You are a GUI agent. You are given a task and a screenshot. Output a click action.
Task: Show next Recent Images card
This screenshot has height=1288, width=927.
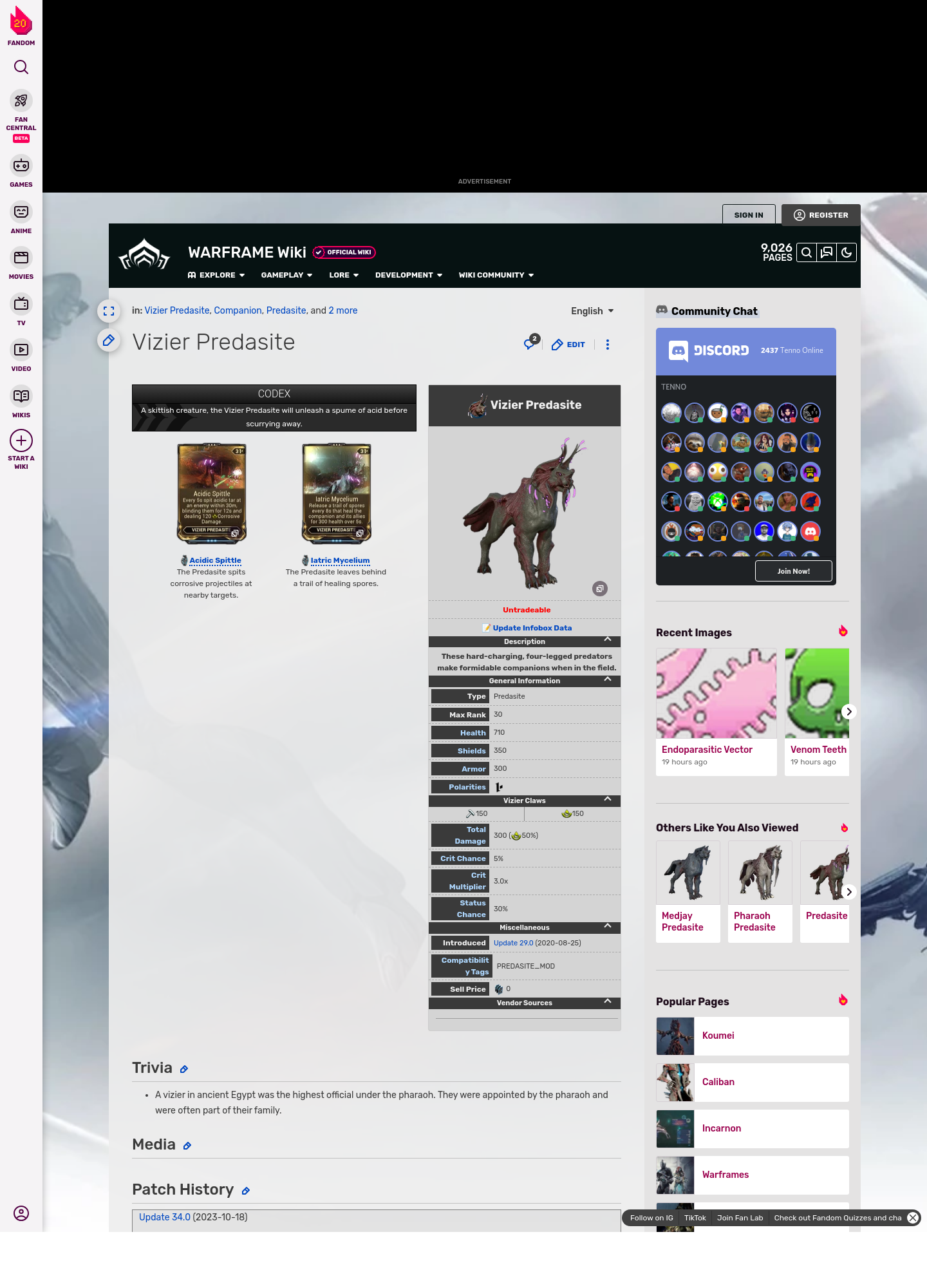tap(849, 712)
